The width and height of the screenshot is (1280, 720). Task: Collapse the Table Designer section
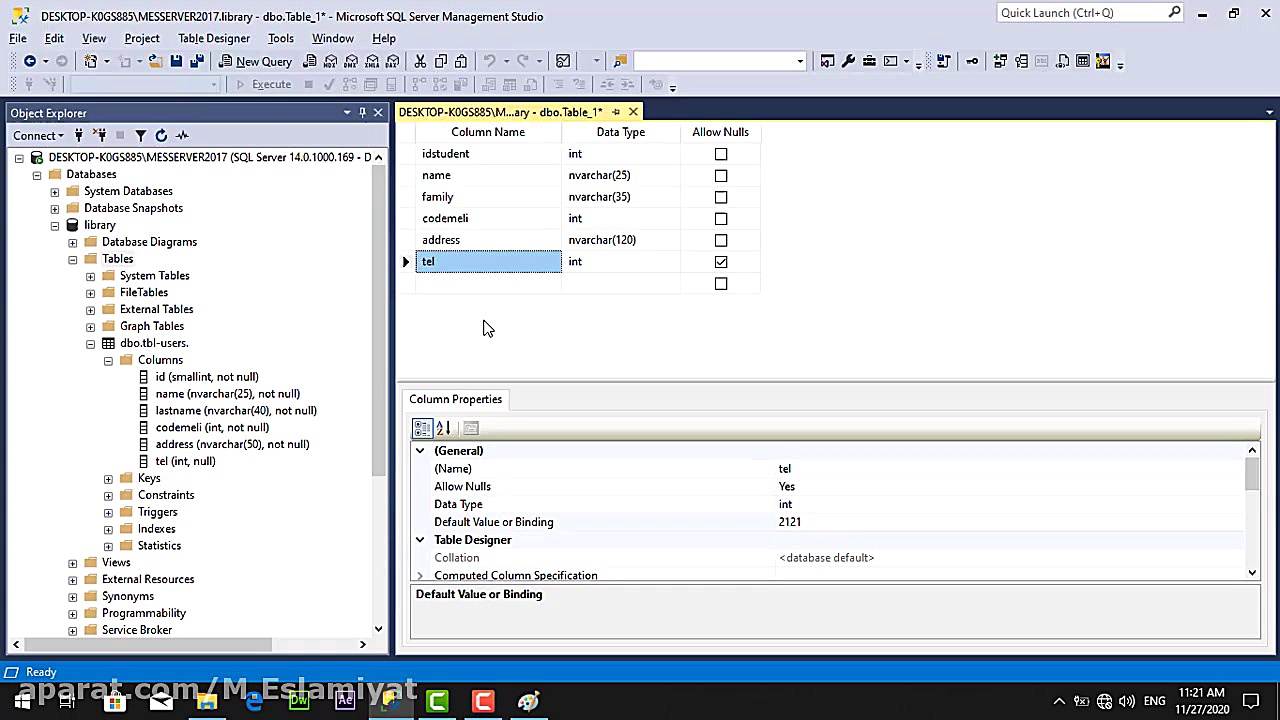420,540
